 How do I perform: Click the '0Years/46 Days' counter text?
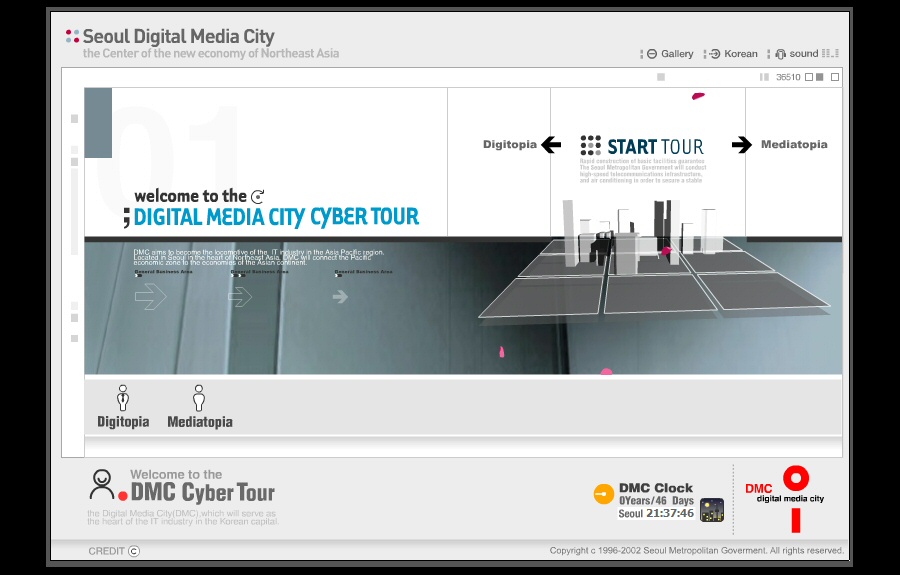(x=656, y=500)
